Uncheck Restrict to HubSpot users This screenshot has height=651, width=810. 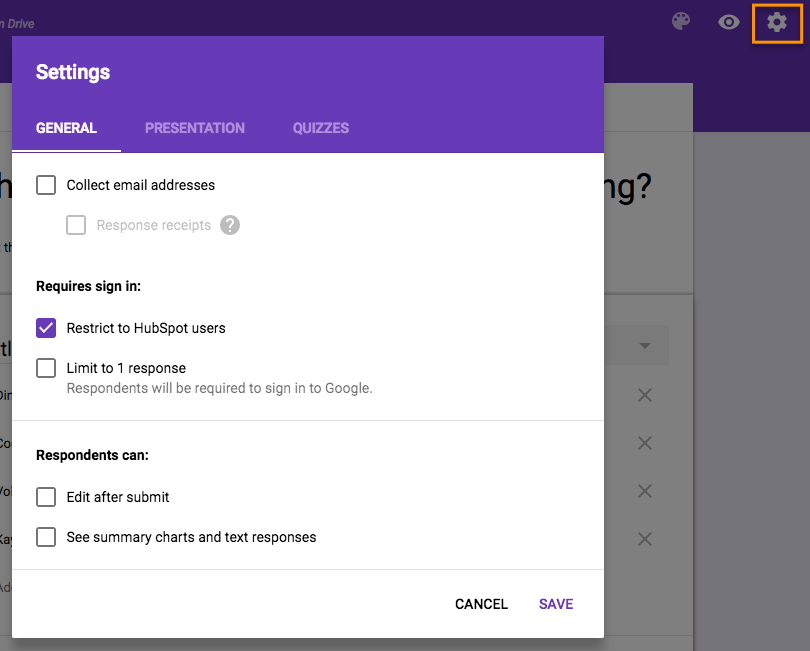click(x=46, y=328)
